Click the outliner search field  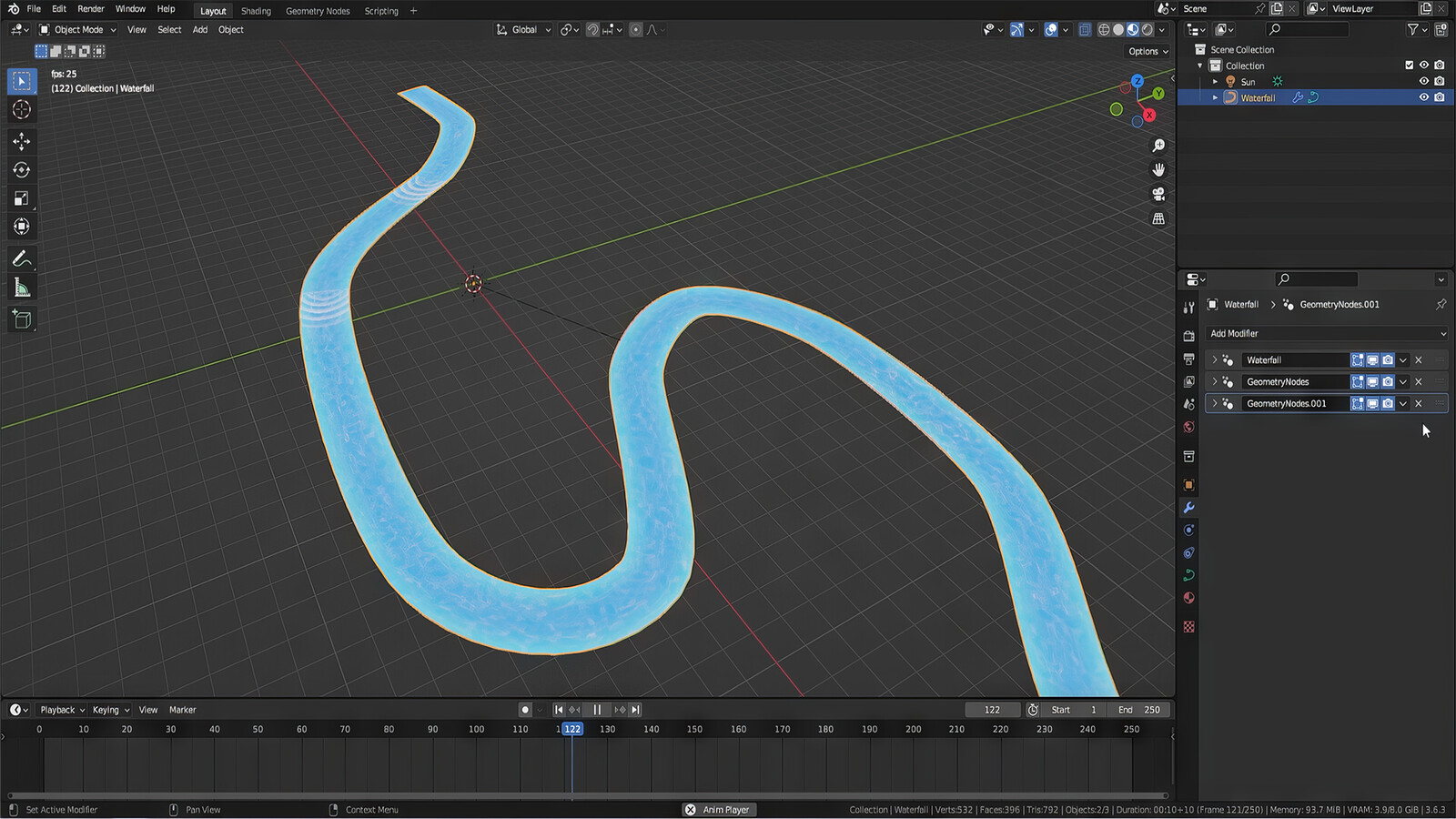coord(1308,28)
